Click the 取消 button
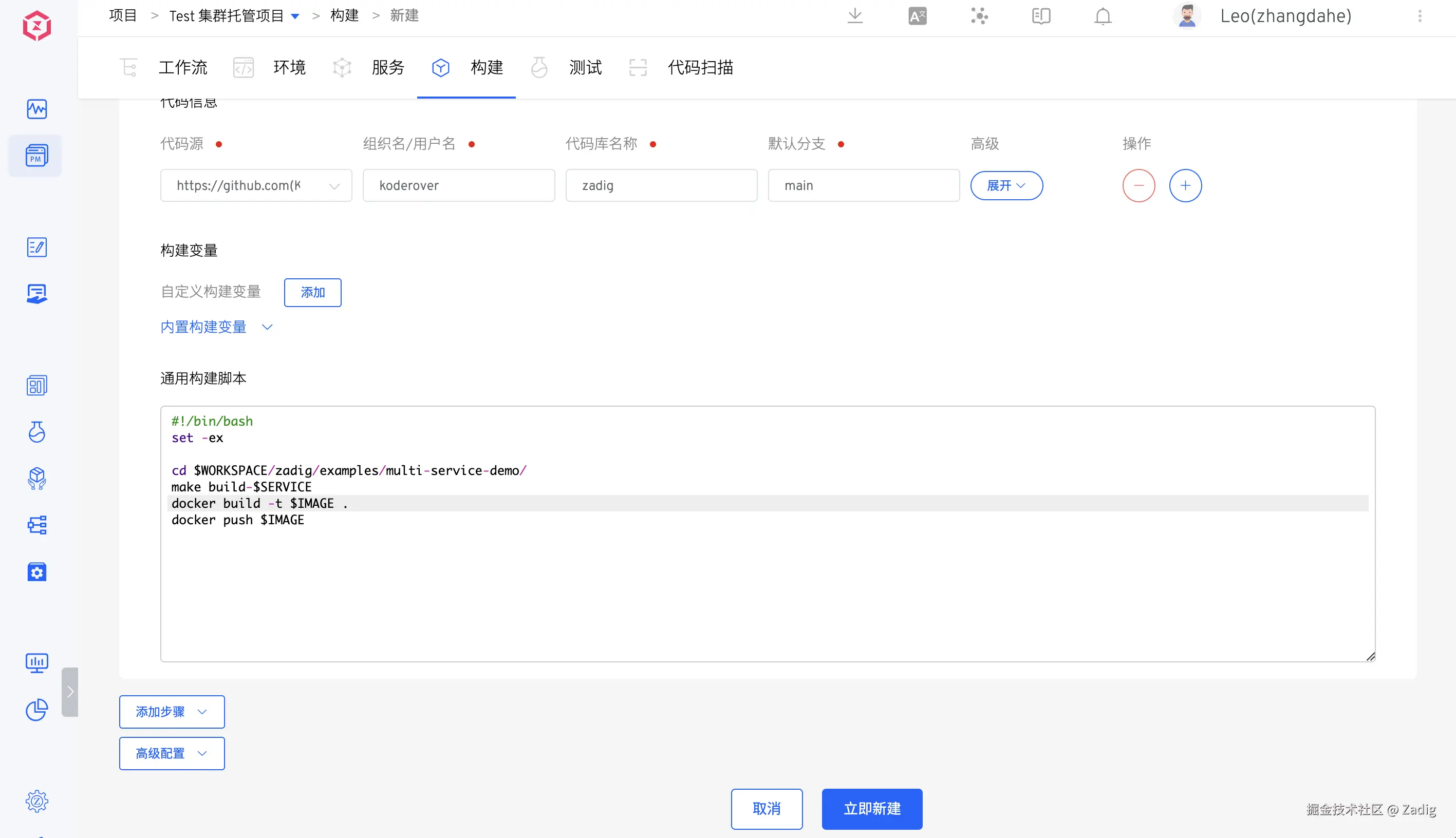Screen dimensions: 1456x838 click(x=767, y=809)
